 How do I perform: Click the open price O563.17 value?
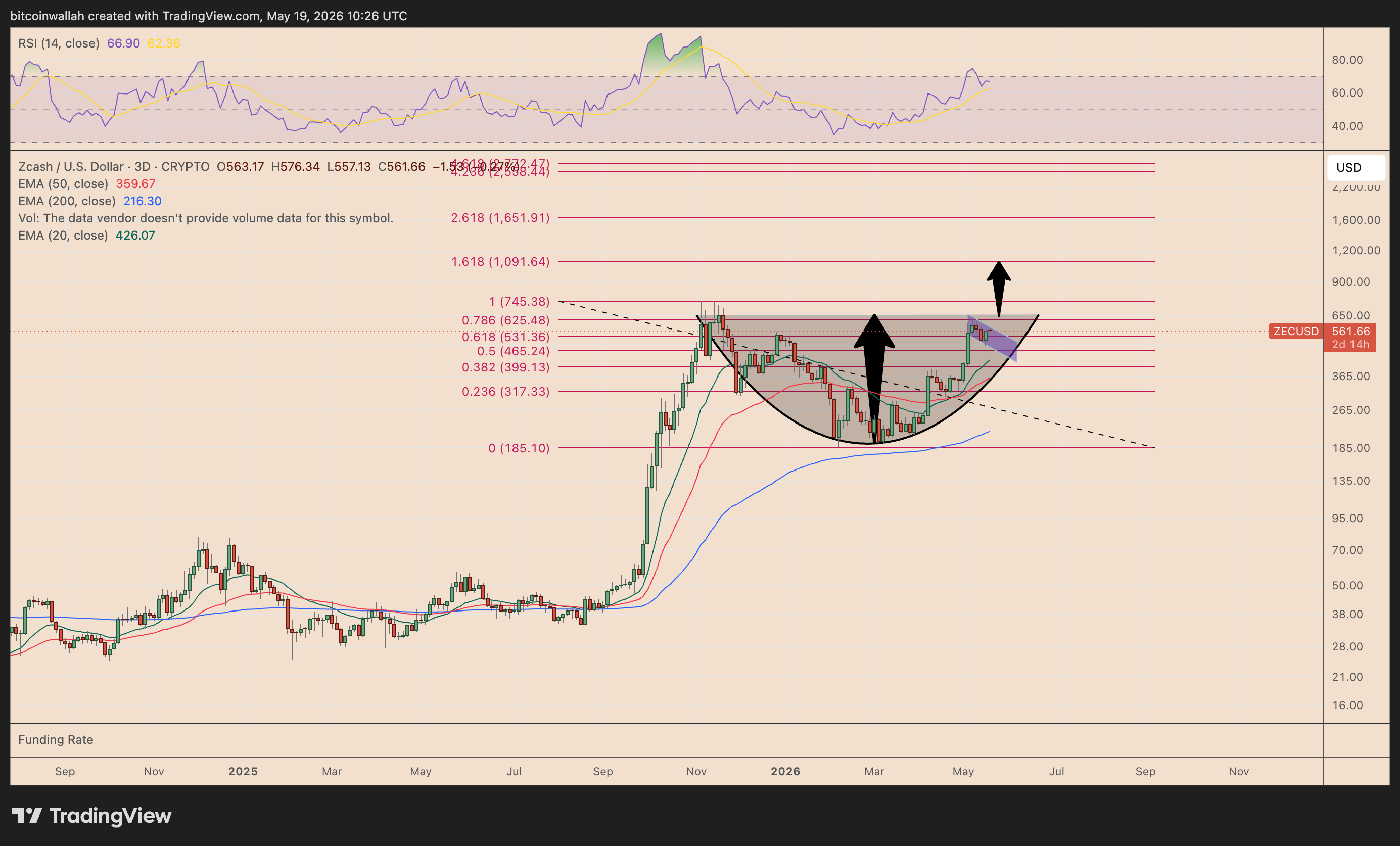tap(241, 166)
